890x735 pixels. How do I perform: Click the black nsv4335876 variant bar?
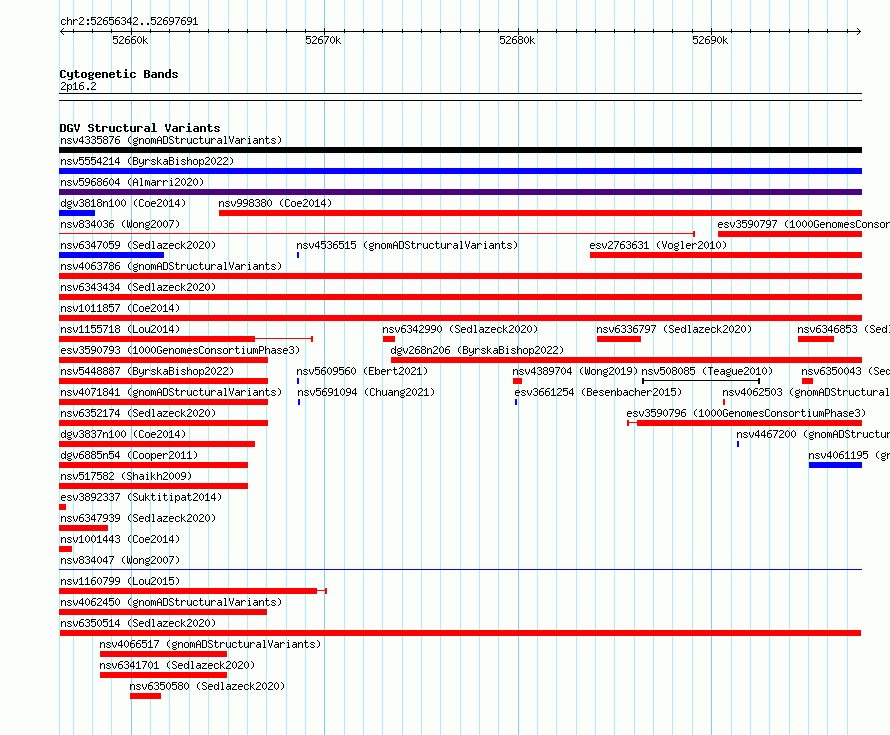click(x=460, y=150)
